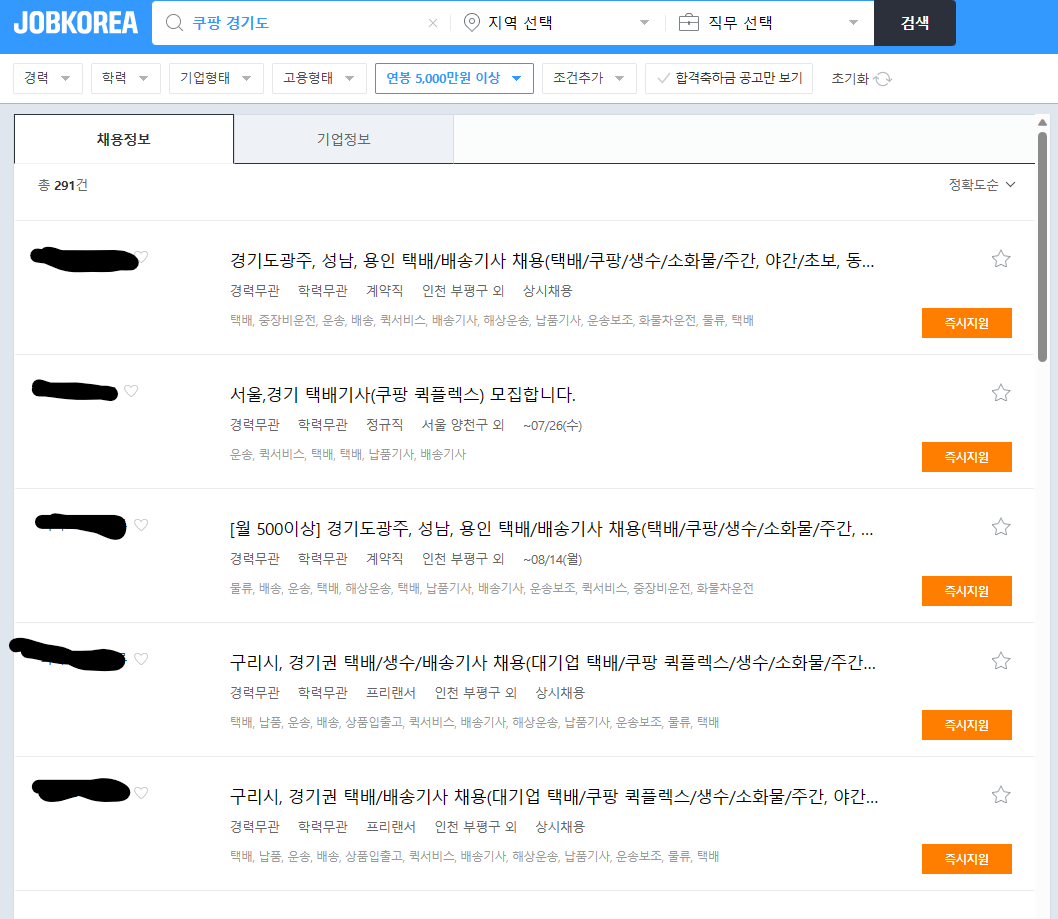Favorite the company of the first listing heart
The height and width of the screenshot is (919, 1058).
point(142,256)
